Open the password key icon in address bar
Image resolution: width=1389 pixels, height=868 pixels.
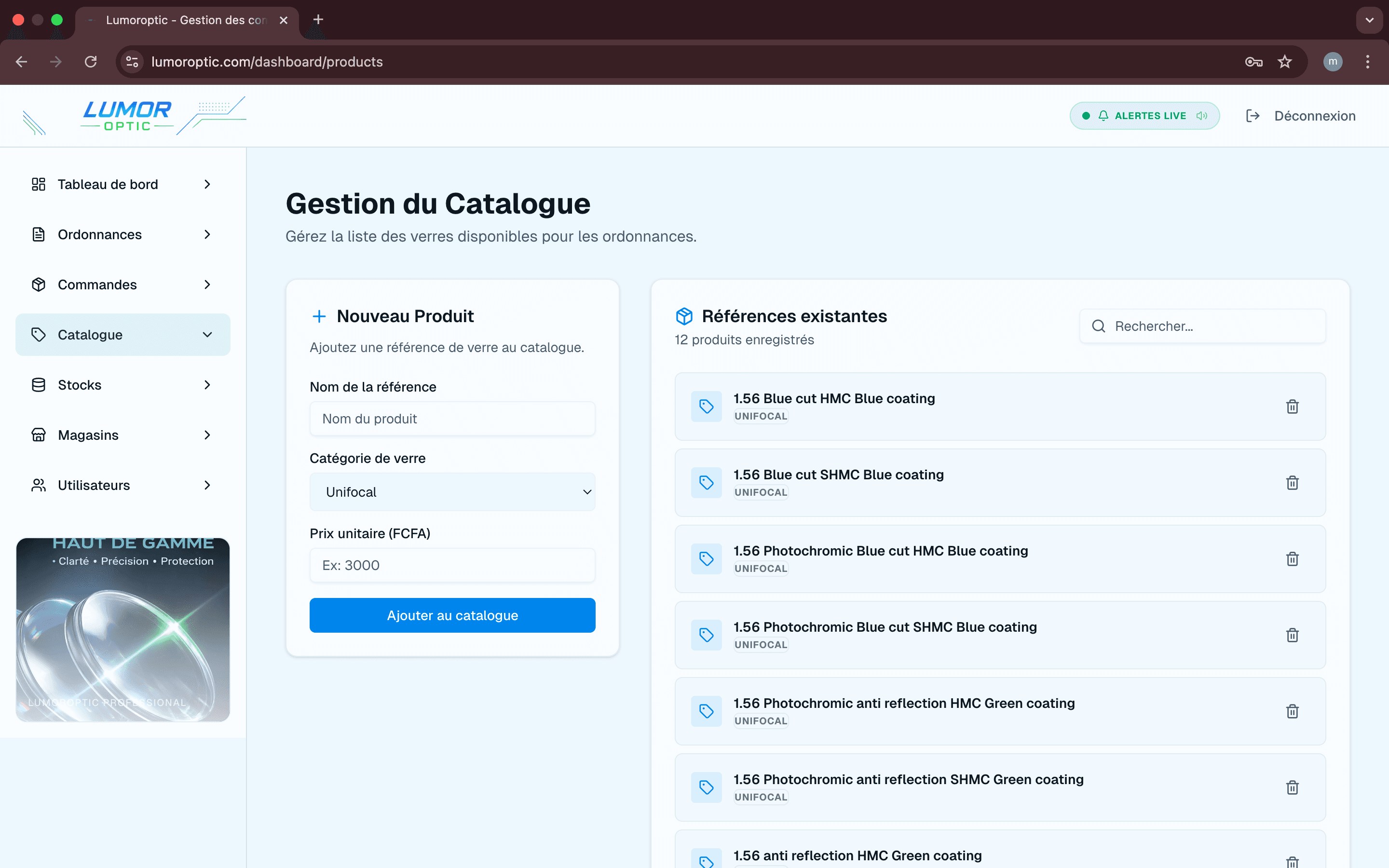click(1253, 61)
